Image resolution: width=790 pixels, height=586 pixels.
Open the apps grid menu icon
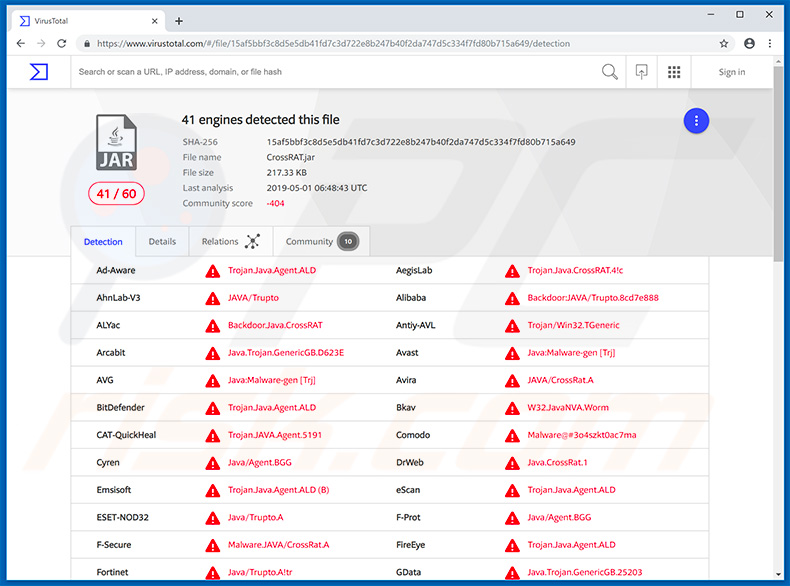click(674, 72)
